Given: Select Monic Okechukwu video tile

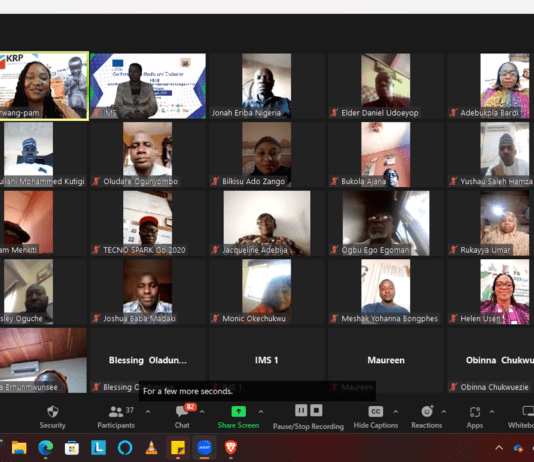Looking at the screenshot, I should (x=267, y=291).
